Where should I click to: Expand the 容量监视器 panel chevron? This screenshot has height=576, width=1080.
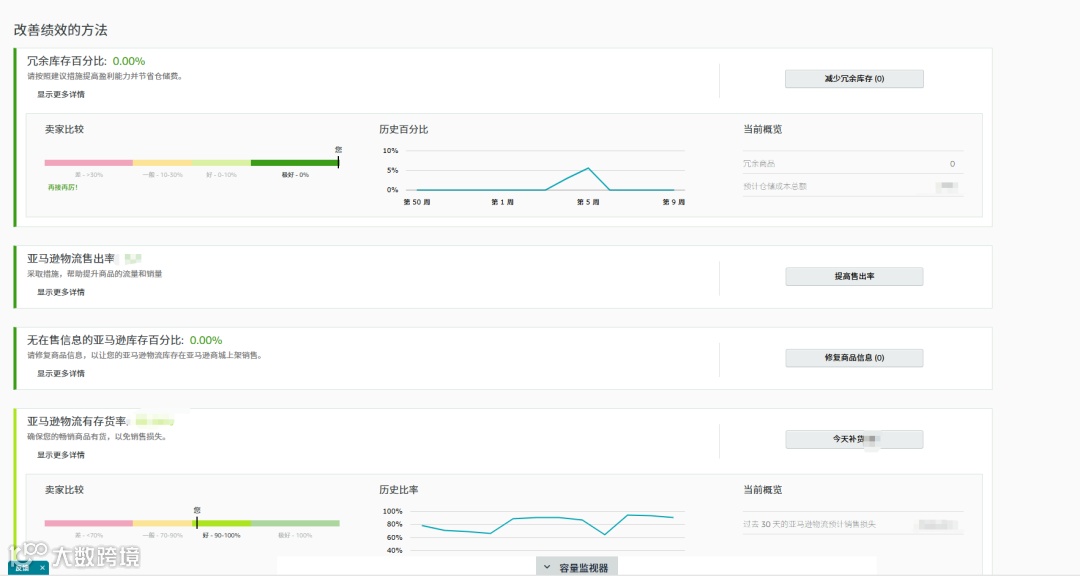coord(547,567)
